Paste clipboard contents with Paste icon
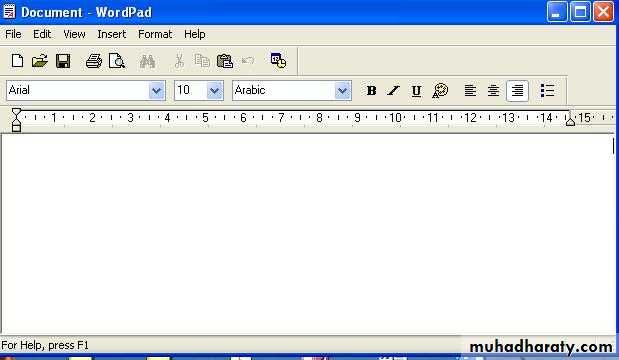Image resolution: width=619 pixels, height=360 pixels. [x=225, y=61]
